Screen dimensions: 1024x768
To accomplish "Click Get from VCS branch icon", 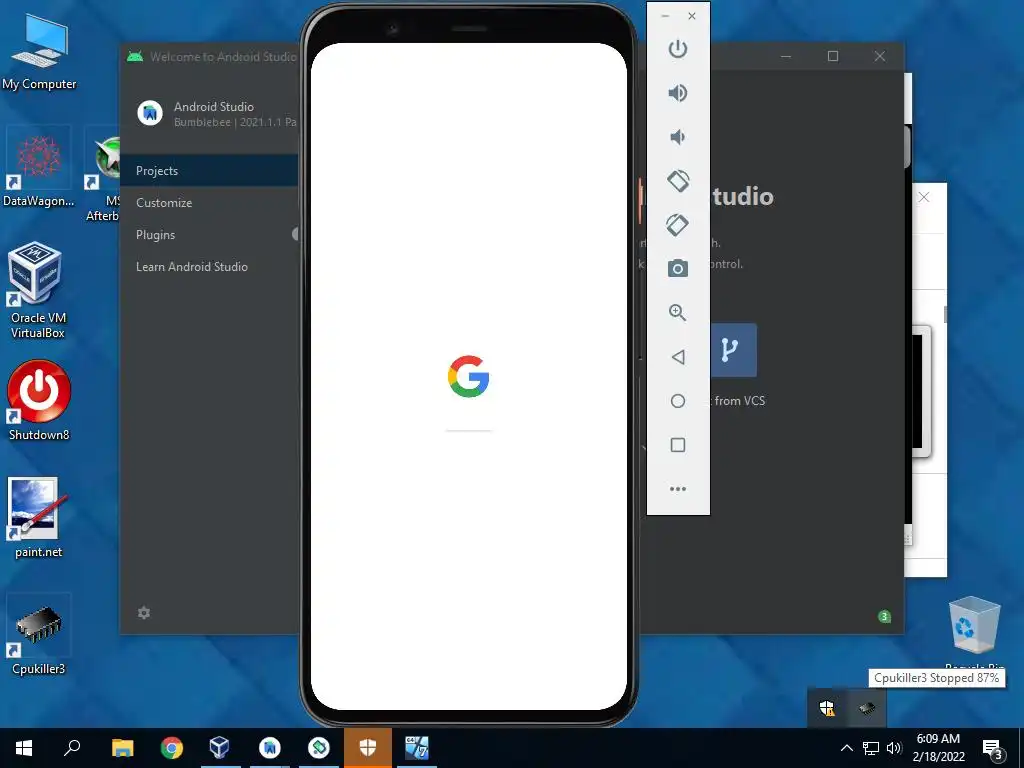I will tap(733, 350).
